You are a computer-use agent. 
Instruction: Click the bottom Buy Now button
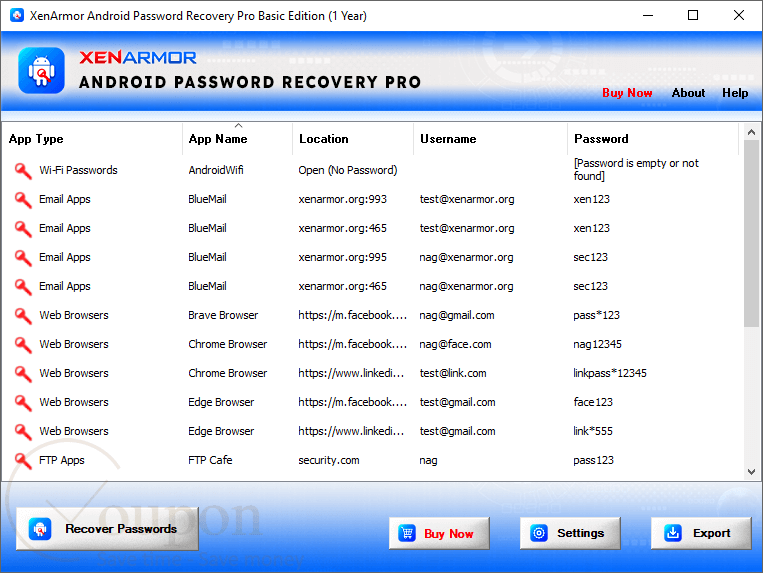pyautogui.click(x=439, y=533)
